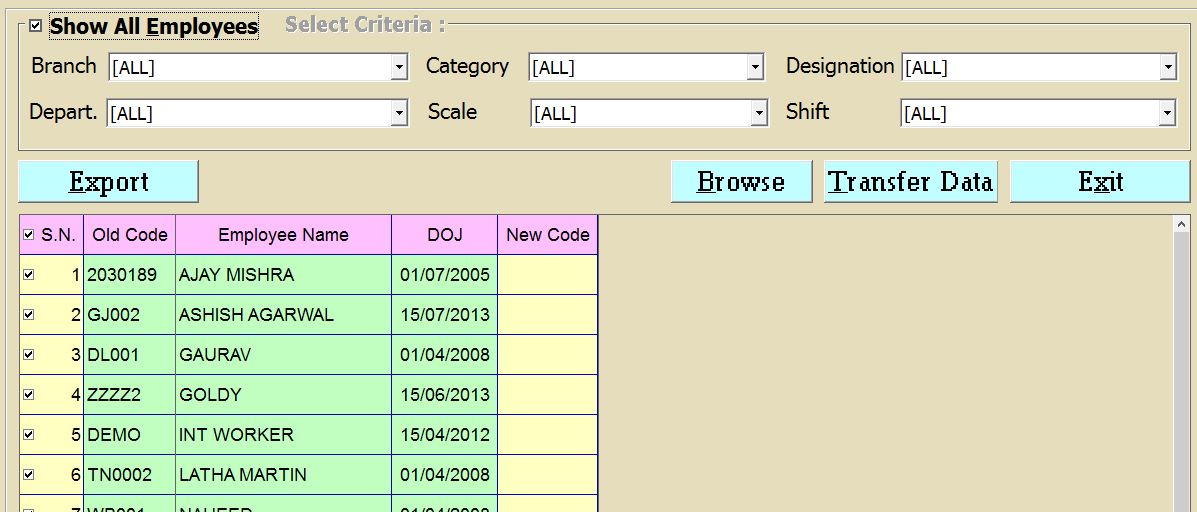Exit the form using the Exit button
This screenshot has width=1197, height=512.
tap(1100, 182)
